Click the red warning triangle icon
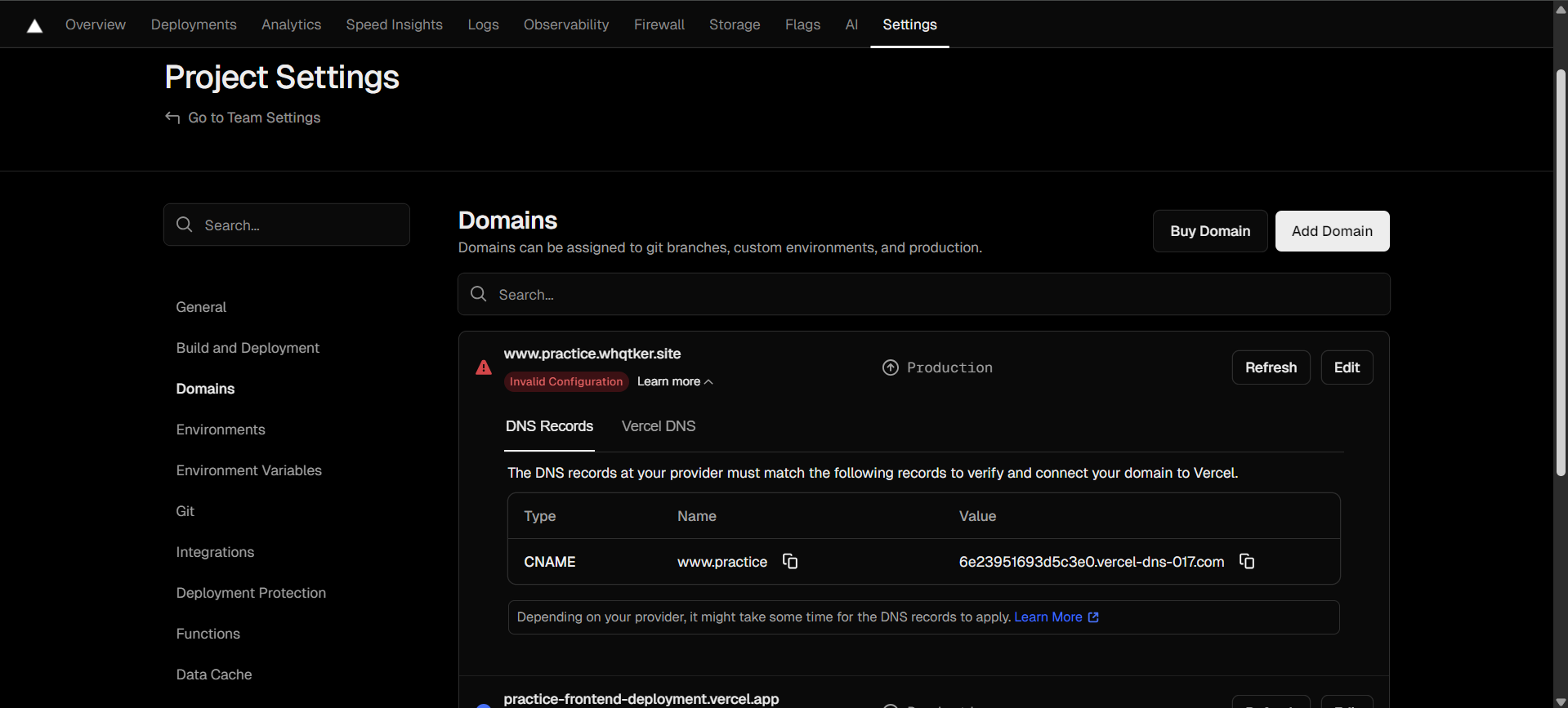 [484, 367]
